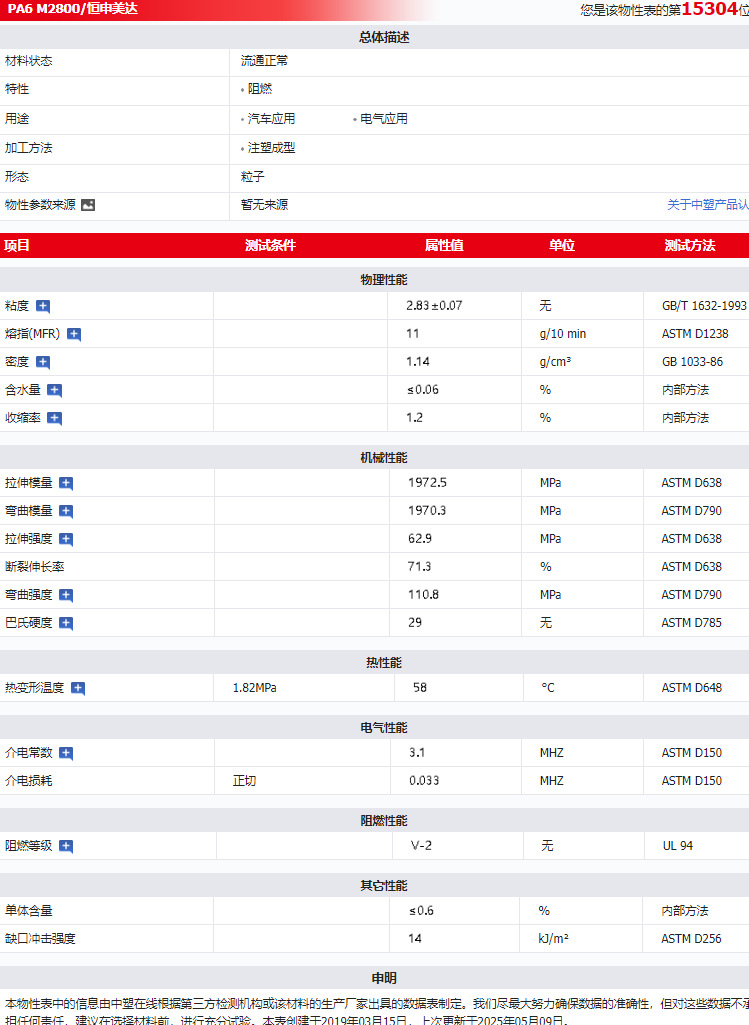Select the 电气性能 section heading
This screenshot has height=1025, width=749.
click(384, 728)
